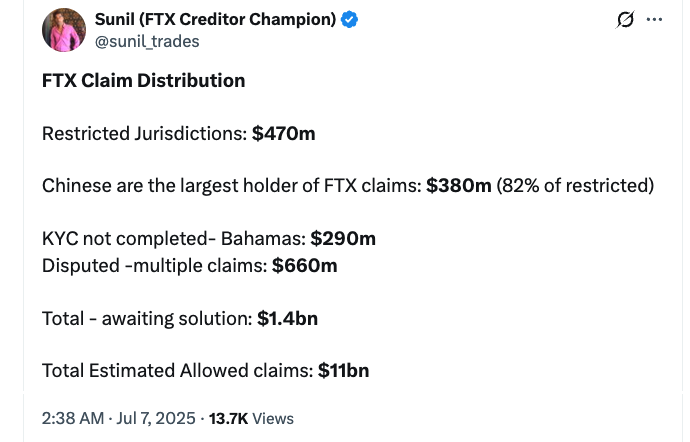690x442 pixels.
Task: Click the bold $380m figure
Action: pos(458,185)
